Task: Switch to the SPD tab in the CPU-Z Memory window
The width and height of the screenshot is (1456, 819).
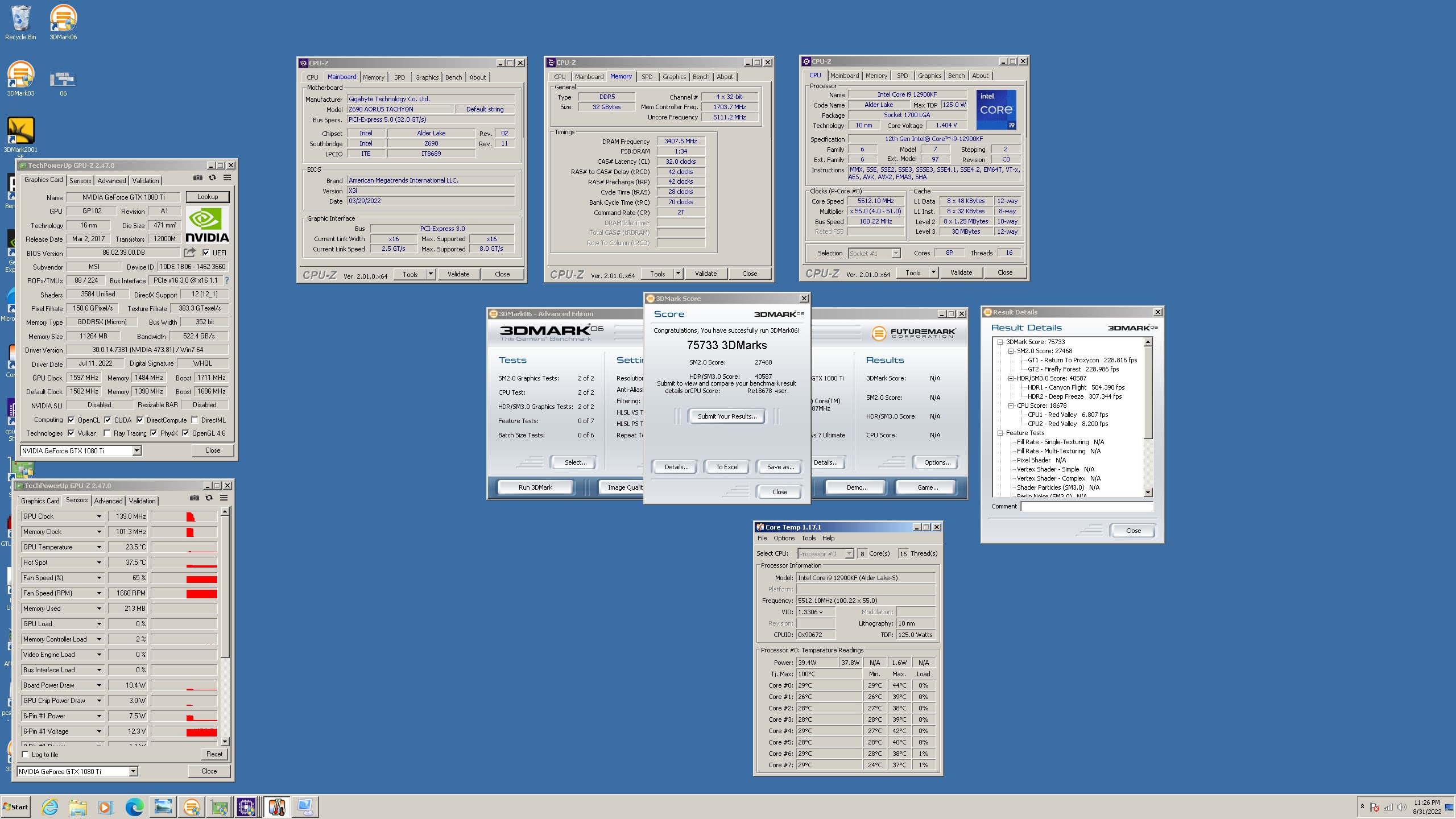Action: 647,77
